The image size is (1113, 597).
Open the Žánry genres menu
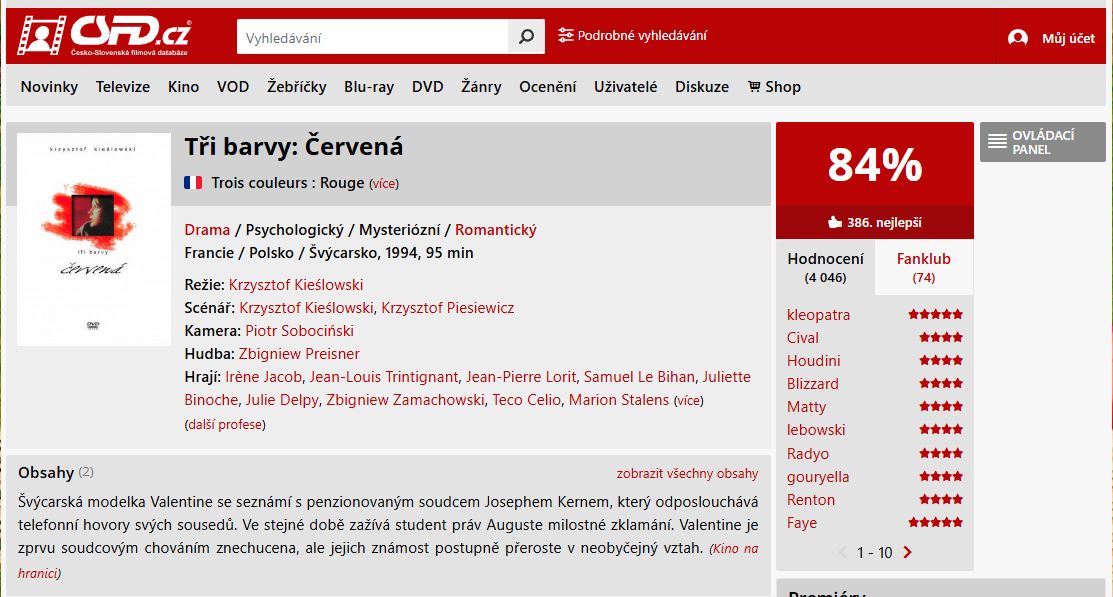pyautogui.click(x=481, y=87)
